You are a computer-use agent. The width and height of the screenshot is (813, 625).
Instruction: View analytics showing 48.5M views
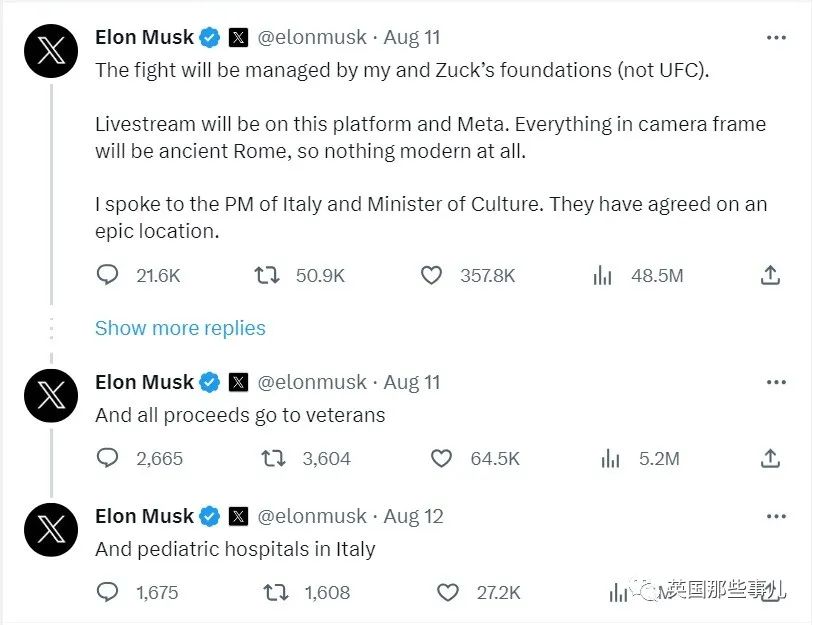[602, 275]
